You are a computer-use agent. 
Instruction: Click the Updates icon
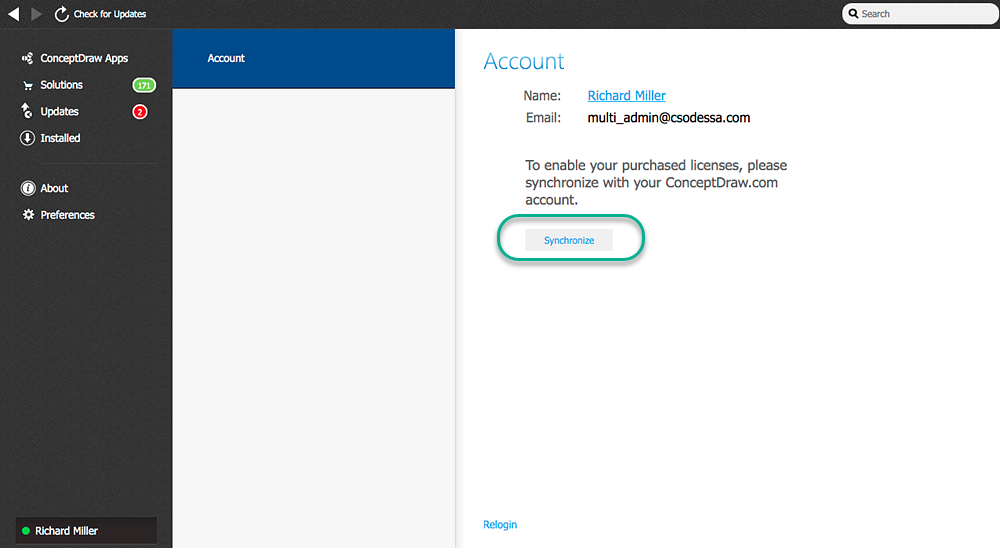point(27,111)
